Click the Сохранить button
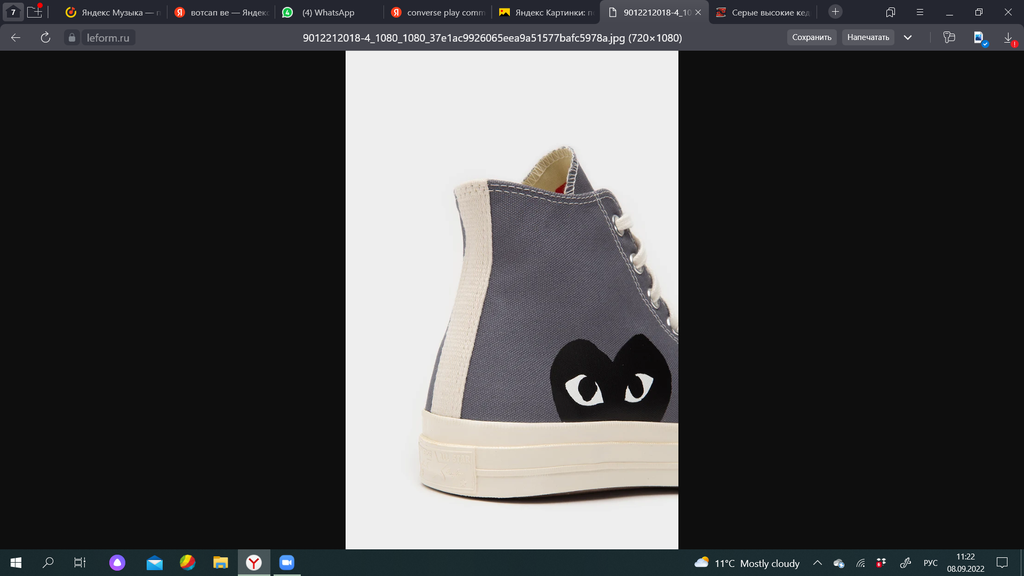1024x576 pixels. (811, 37)
